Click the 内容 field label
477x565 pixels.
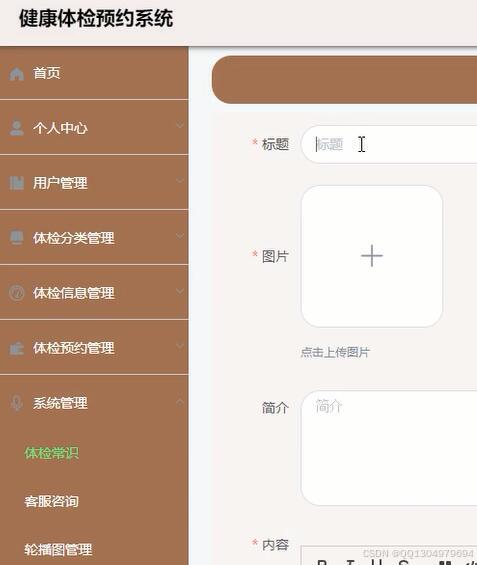point(275,544)
